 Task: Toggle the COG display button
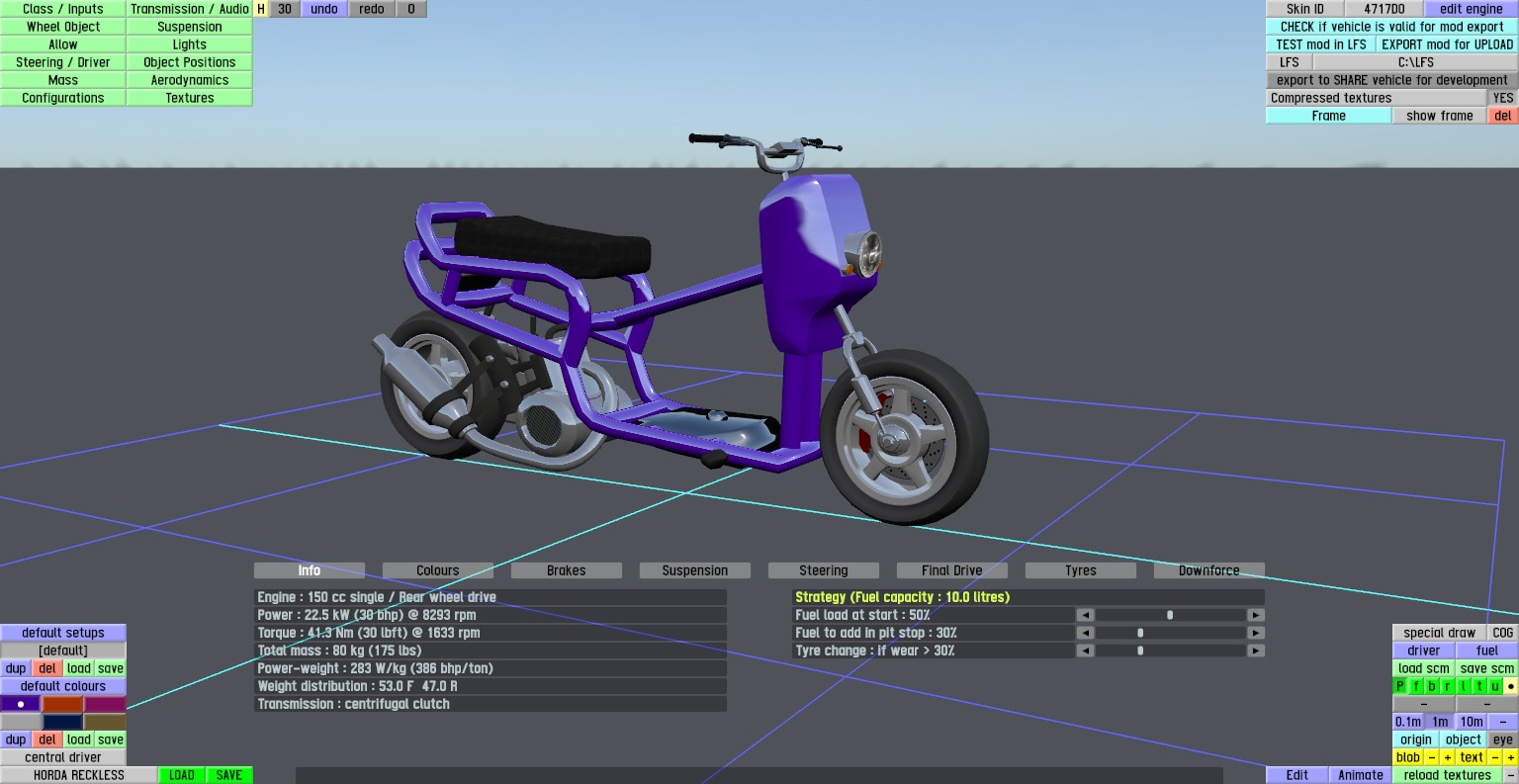[1503, 633]
